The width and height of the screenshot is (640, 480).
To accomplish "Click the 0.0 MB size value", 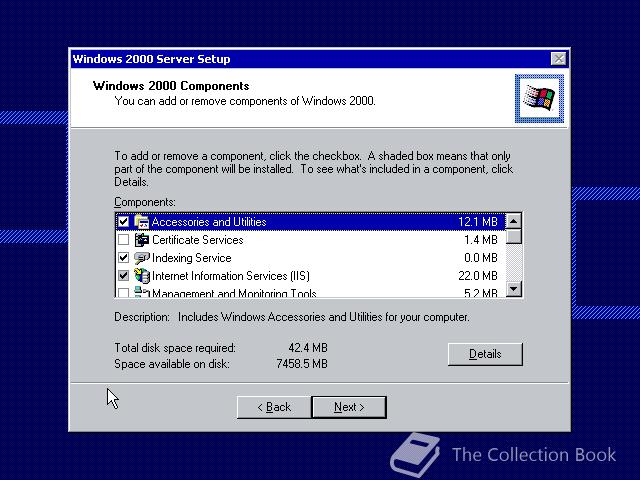I will pyautogui.click(x=480, y=258).
